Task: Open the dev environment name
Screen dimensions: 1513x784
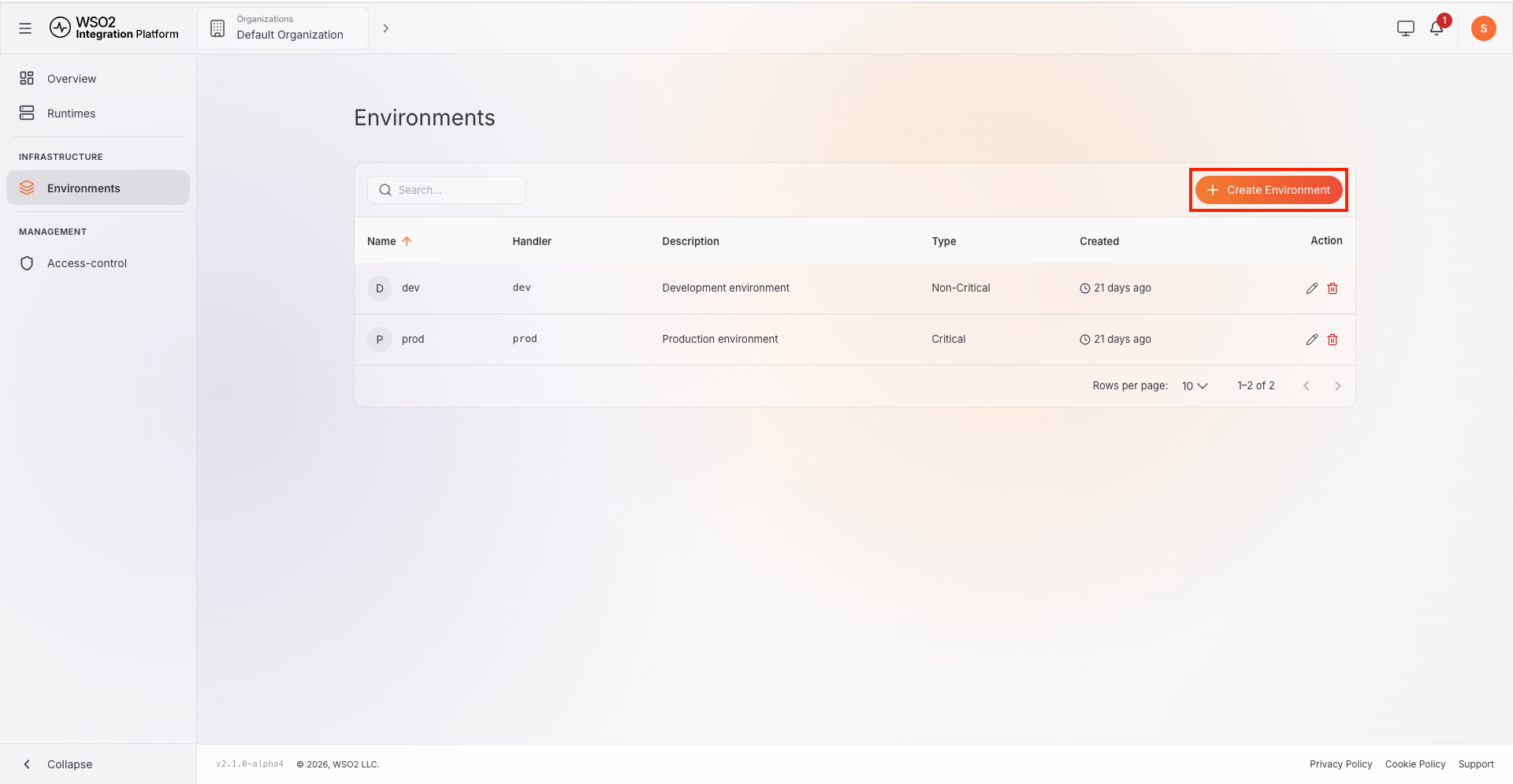Action: [411, 288]
